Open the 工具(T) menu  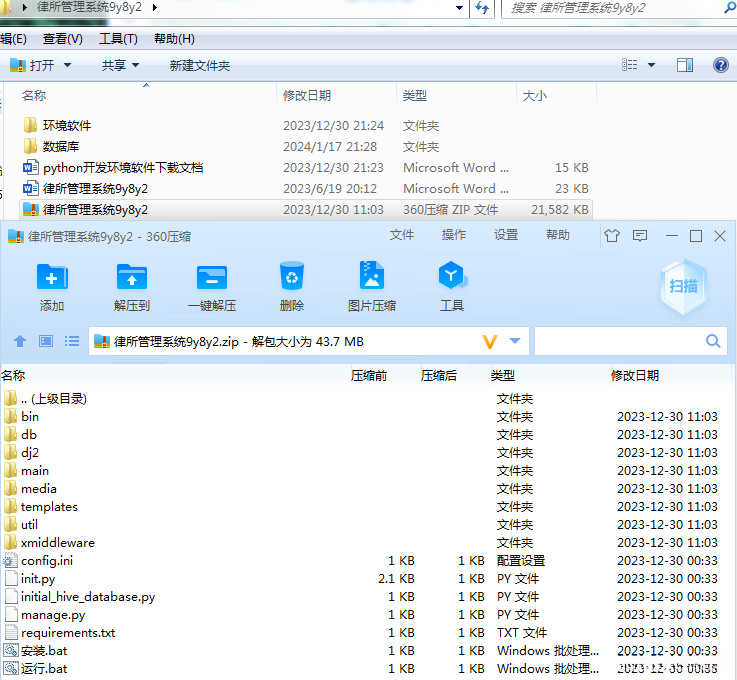(118, 39)
